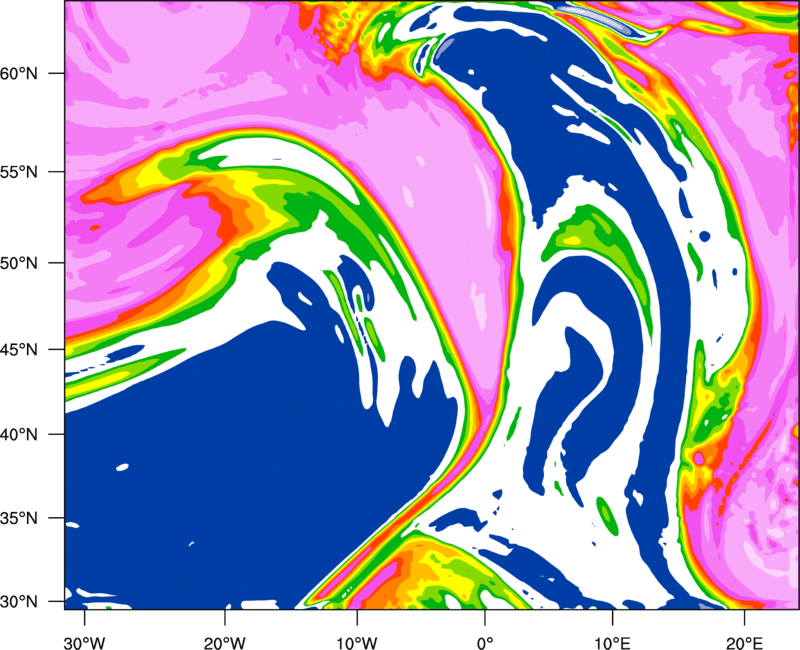Click the 50°N latitude label
800x650 pixels.
click(19, 263)
